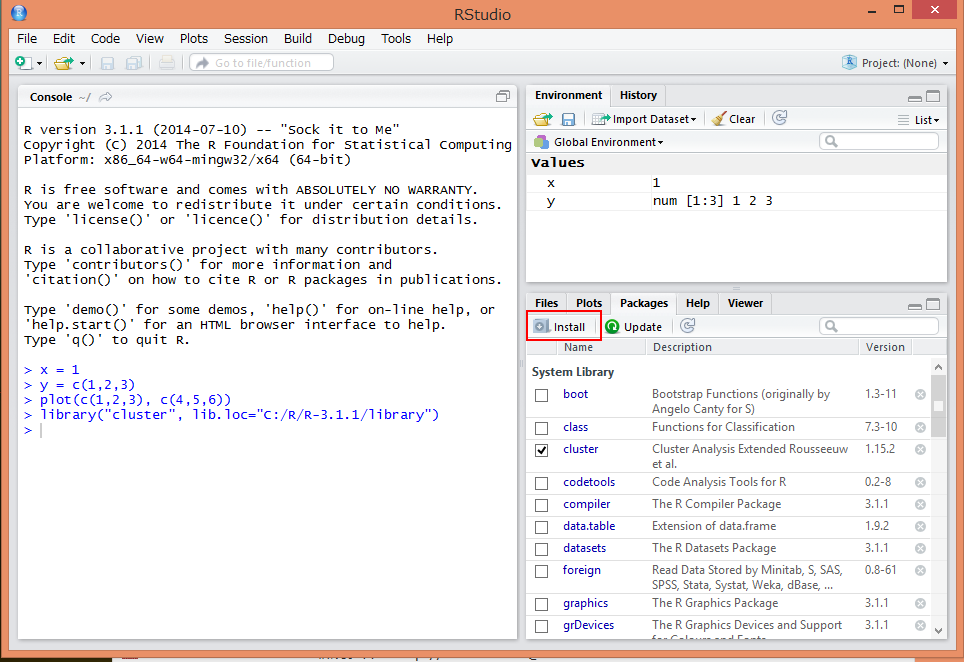Screen dimensions: 964x662
Task: Open the recent files dropdown arrow
Action: click(x=82, y=63)
